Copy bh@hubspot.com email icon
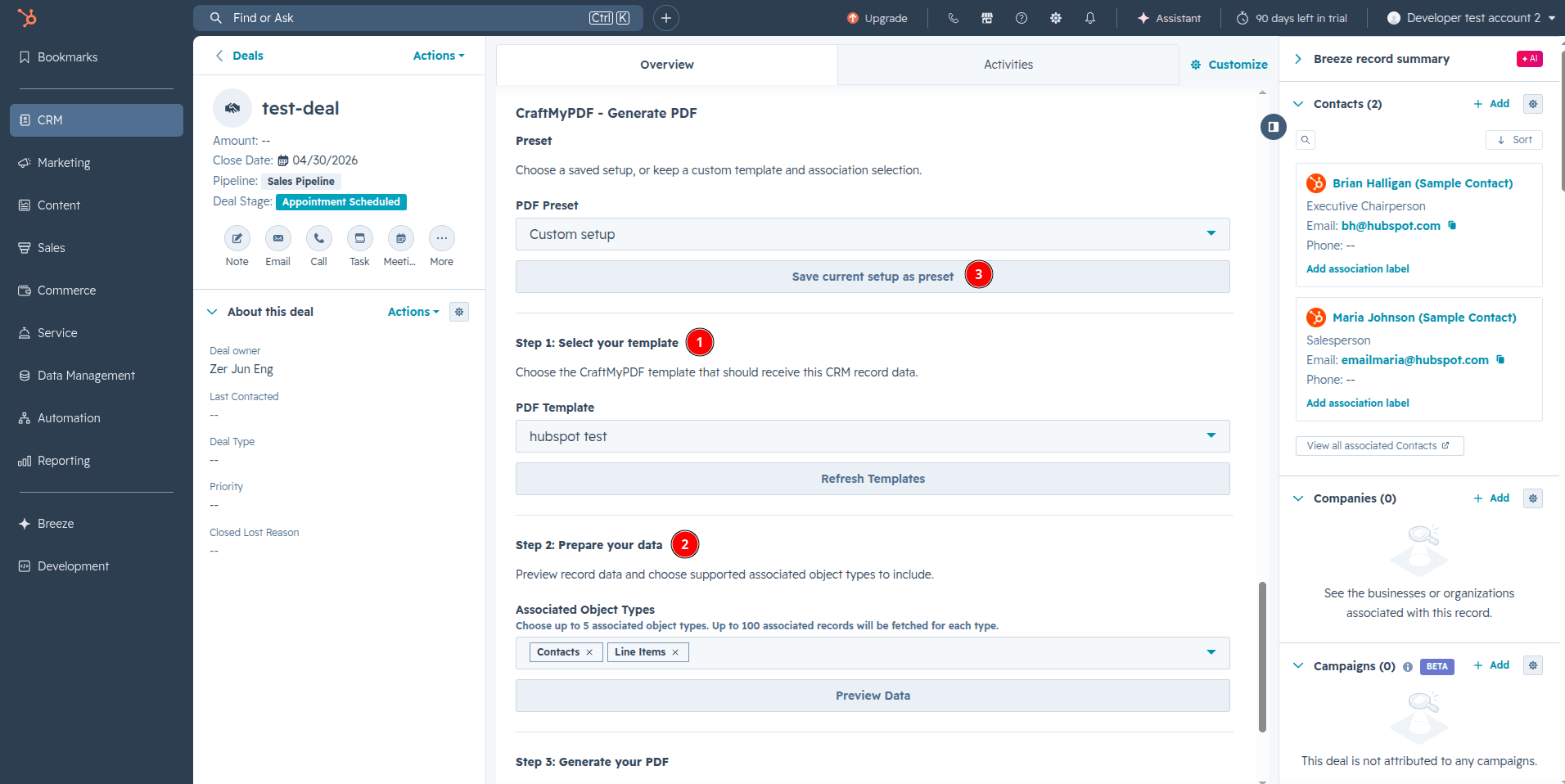 pos(1452,225)
